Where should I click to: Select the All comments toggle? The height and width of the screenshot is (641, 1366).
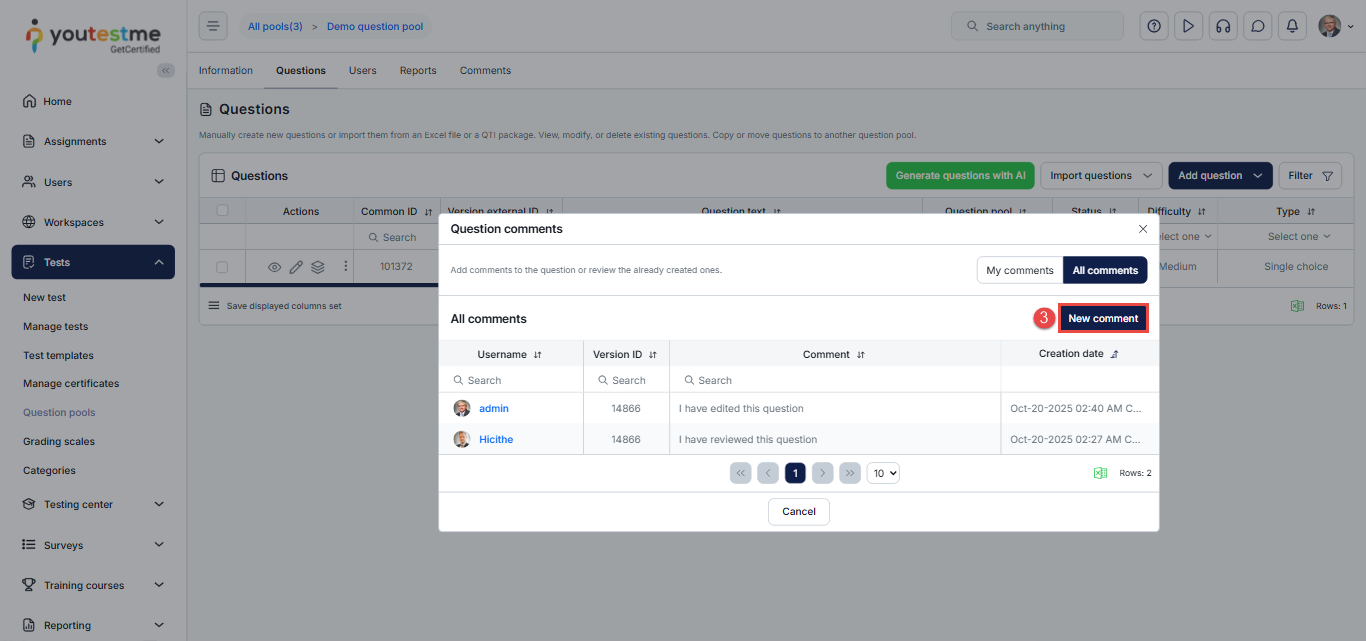1105,270
